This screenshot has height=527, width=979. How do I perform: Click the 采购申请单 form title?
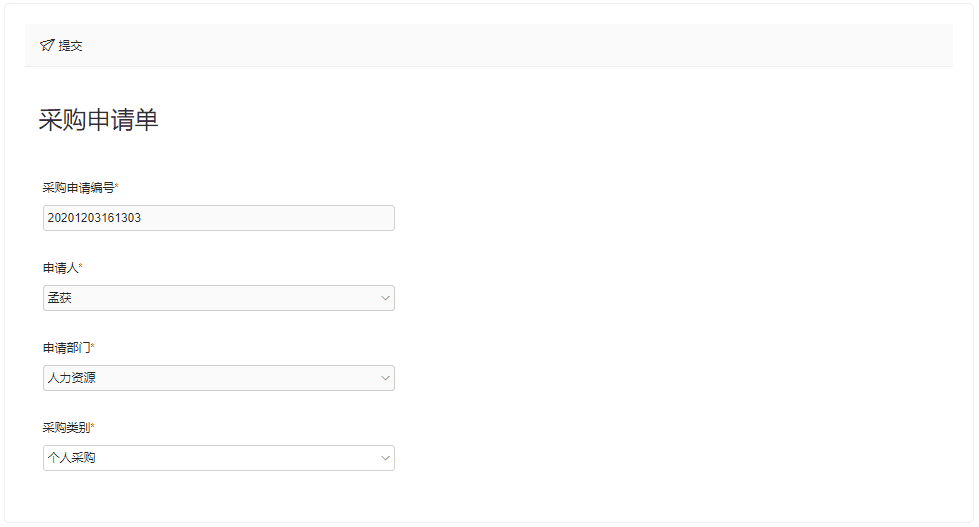pyautogui.click(x=98, y=120)
